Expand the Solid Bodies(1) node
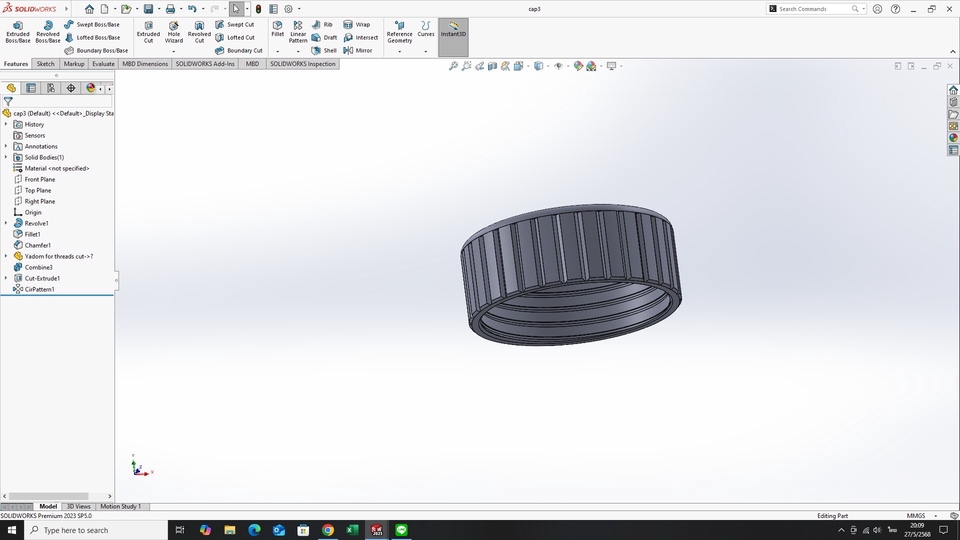 tap(6, 157)
